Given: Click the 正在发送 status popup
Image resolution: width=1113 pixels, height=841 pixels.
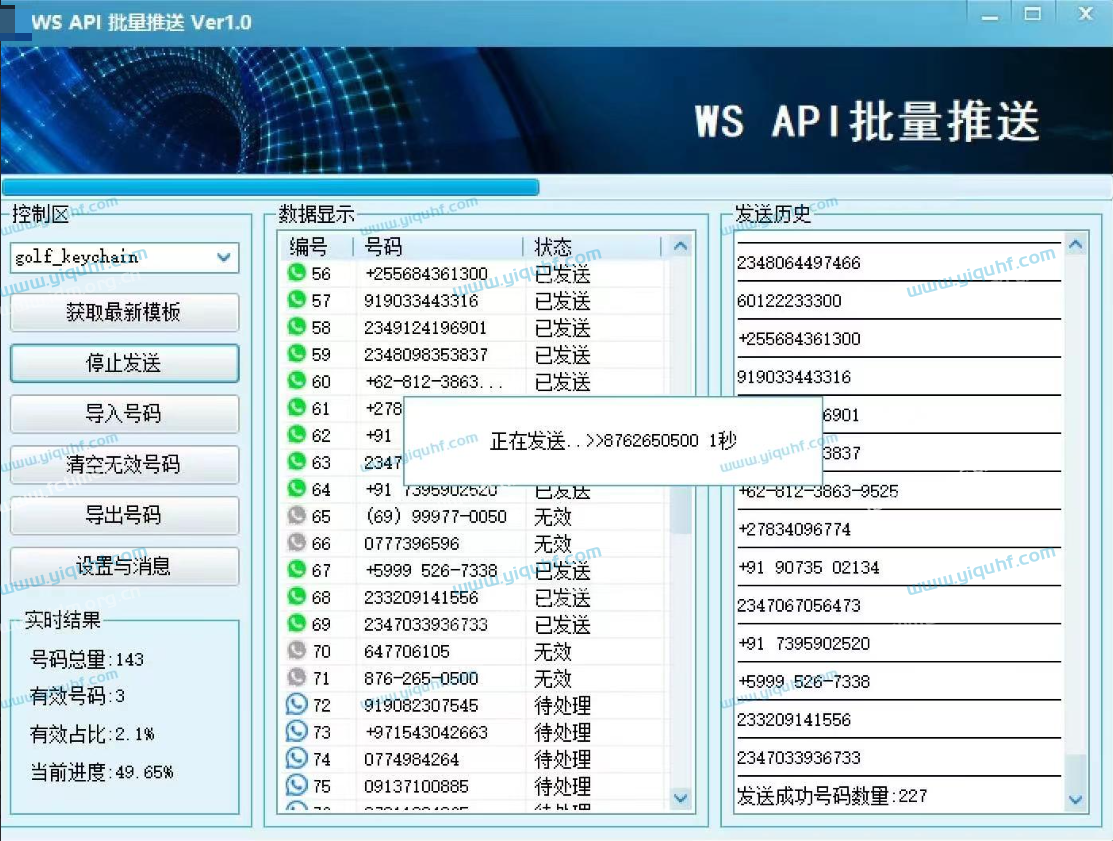Looking at the screenshot, I should (613, 441).
